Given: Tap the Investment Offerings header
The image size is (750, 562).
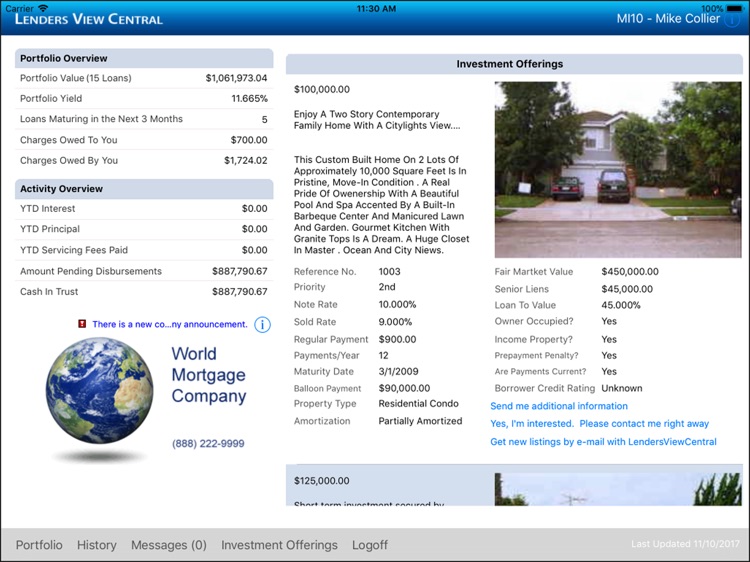Looking at the screenshot, I should [x=514, y=64].
